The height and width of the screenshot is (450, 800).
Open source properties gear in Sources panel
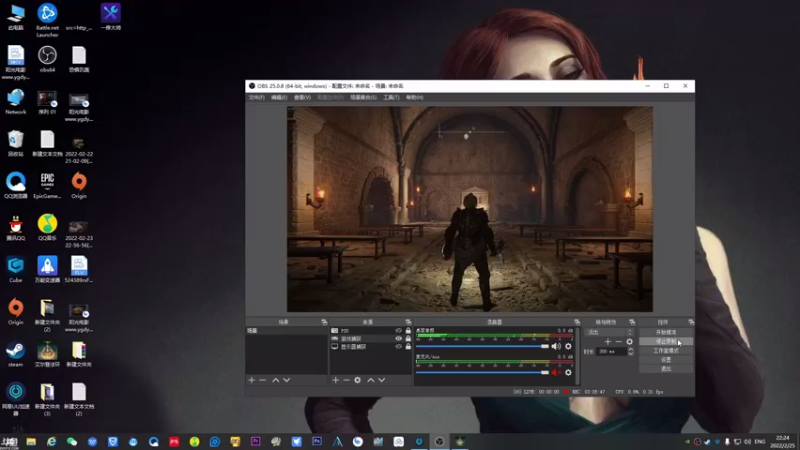click(x=358, y=380)
